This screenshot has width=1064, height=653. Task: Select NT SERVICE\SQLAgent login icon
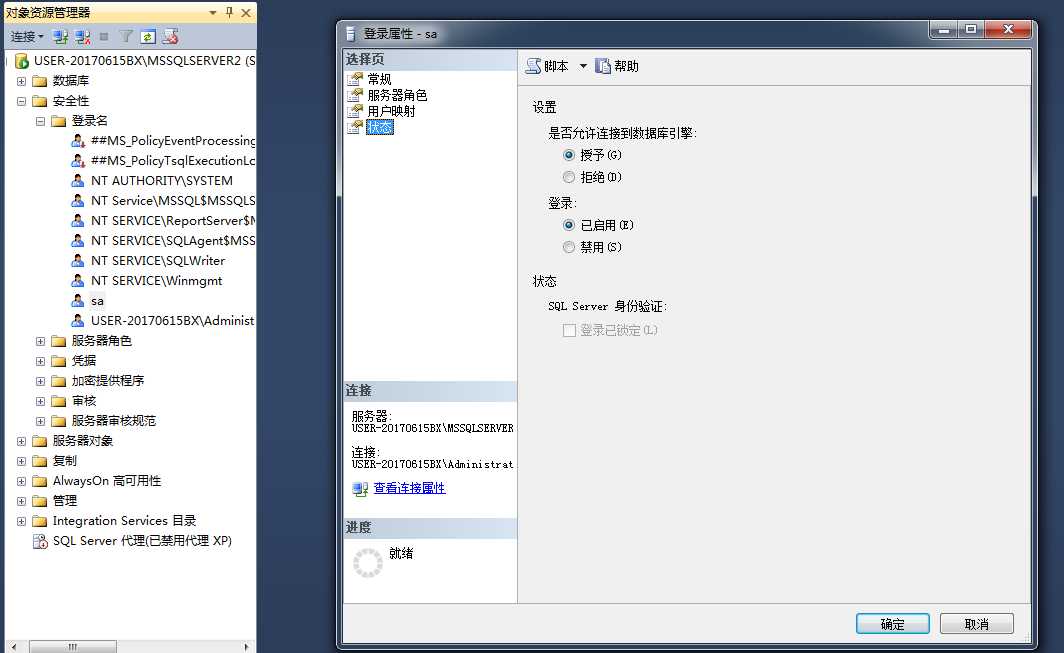click(x=78, y=241)
